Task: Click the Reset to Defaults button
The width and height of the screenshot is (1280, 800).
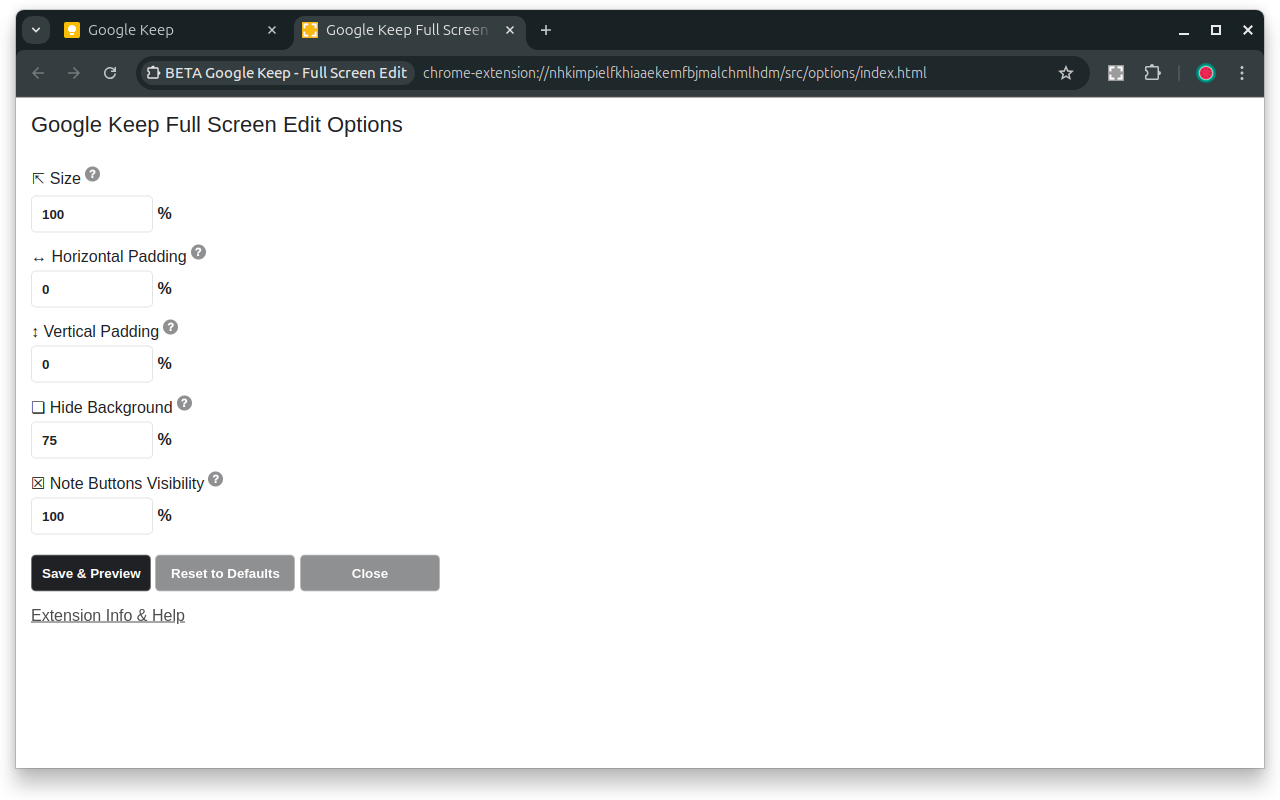Action: click(x=224, y=573)
